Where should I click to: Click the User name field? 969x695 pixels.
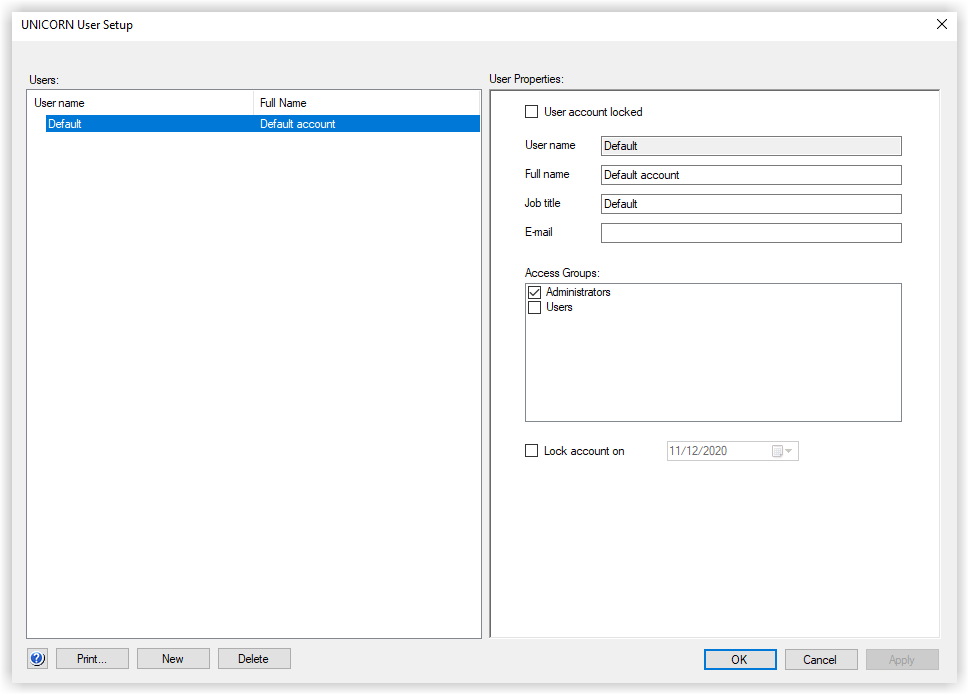click(x=751, y=146)
